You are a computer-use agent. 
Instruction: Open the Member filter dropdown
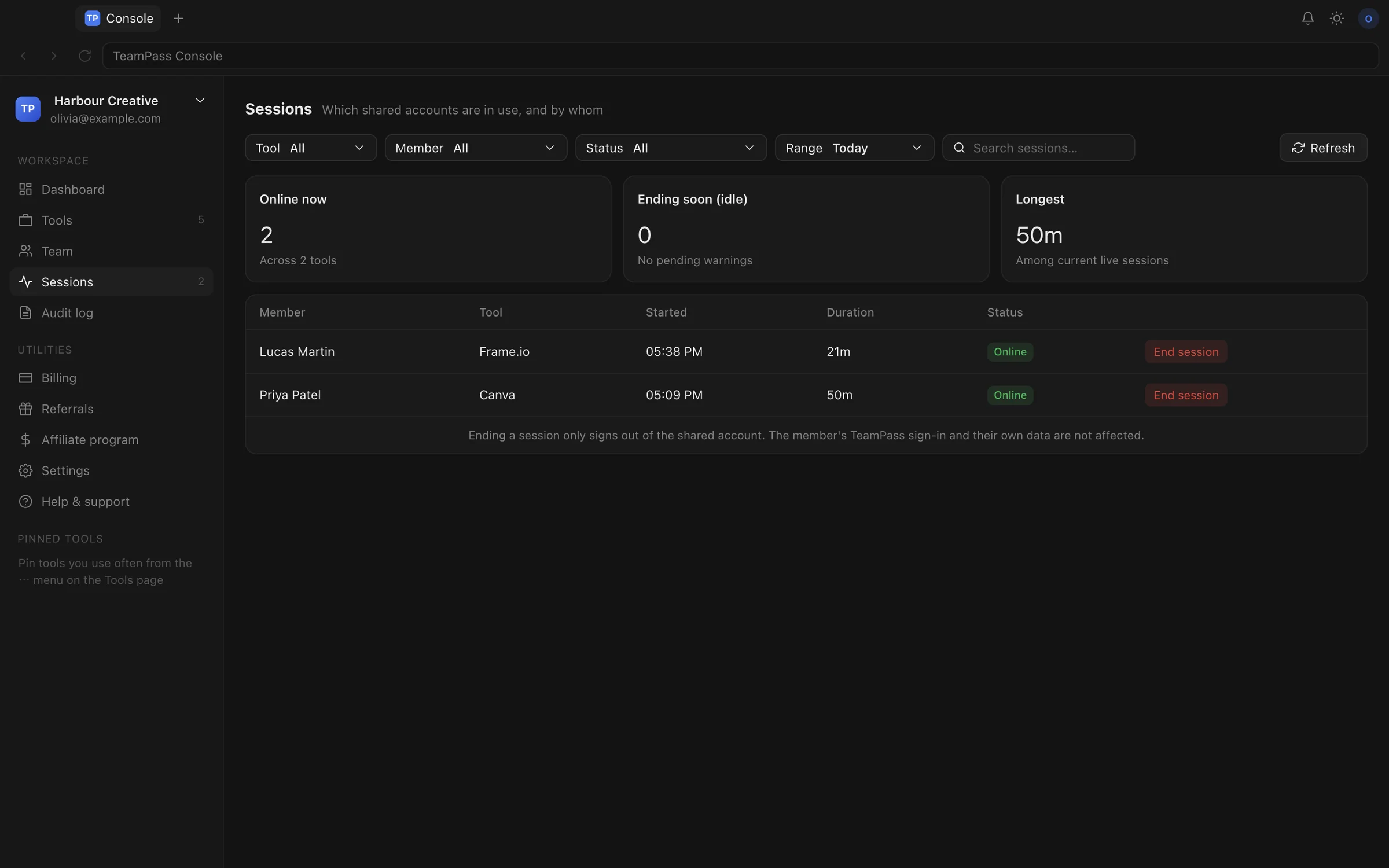tap(476, 148)
